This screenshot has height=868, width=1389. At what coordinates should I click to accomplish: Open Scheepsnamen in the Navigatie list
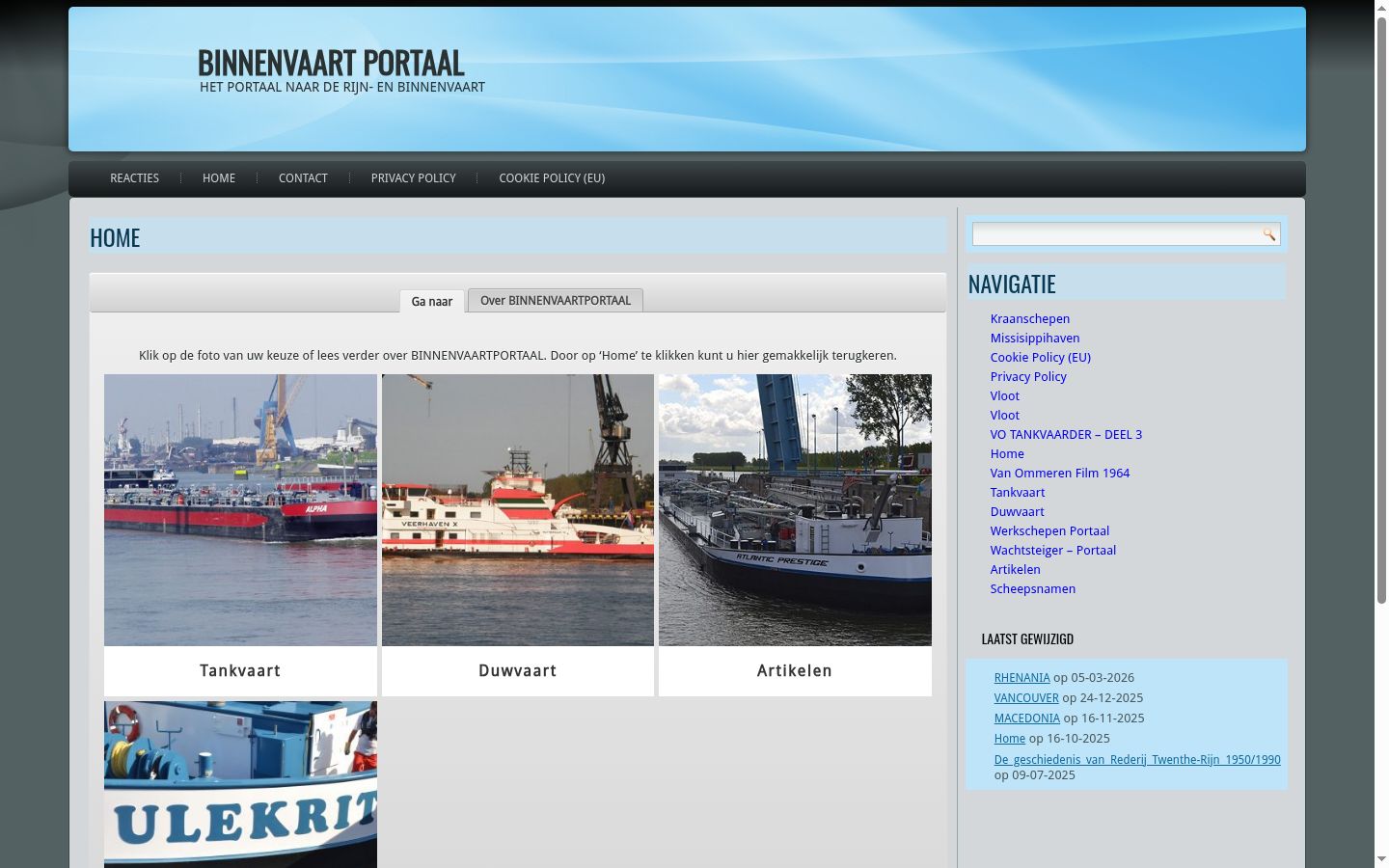[x=1032, y=588]
